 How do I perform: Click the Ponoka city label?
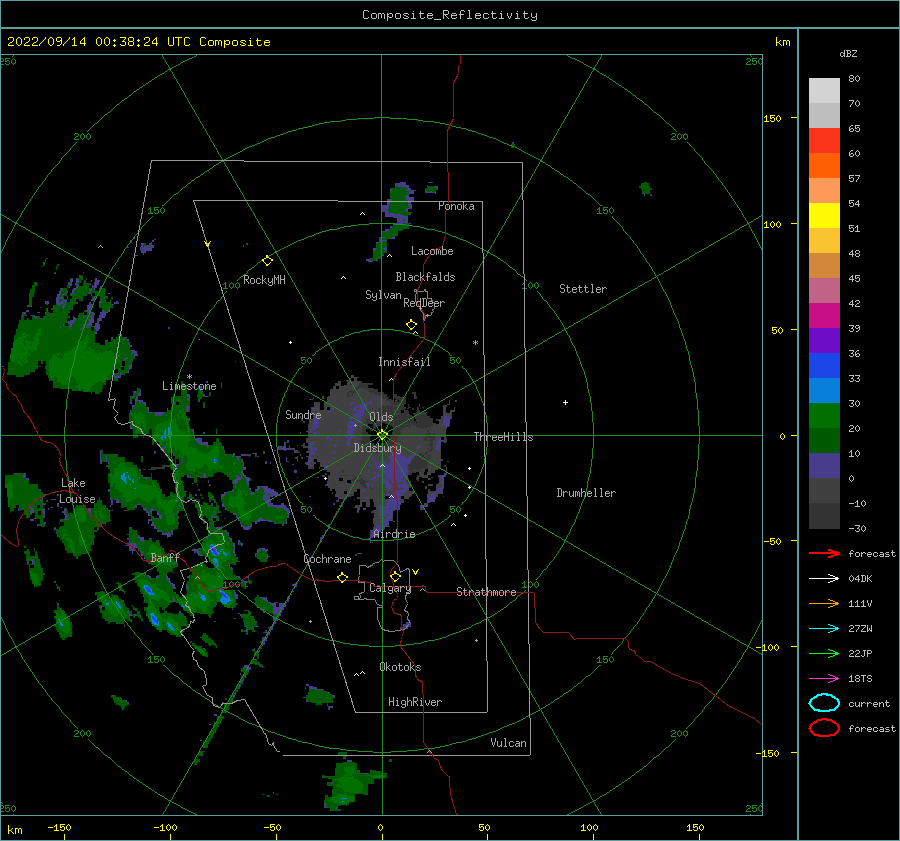pyautogui.click(x=456, y=206)
